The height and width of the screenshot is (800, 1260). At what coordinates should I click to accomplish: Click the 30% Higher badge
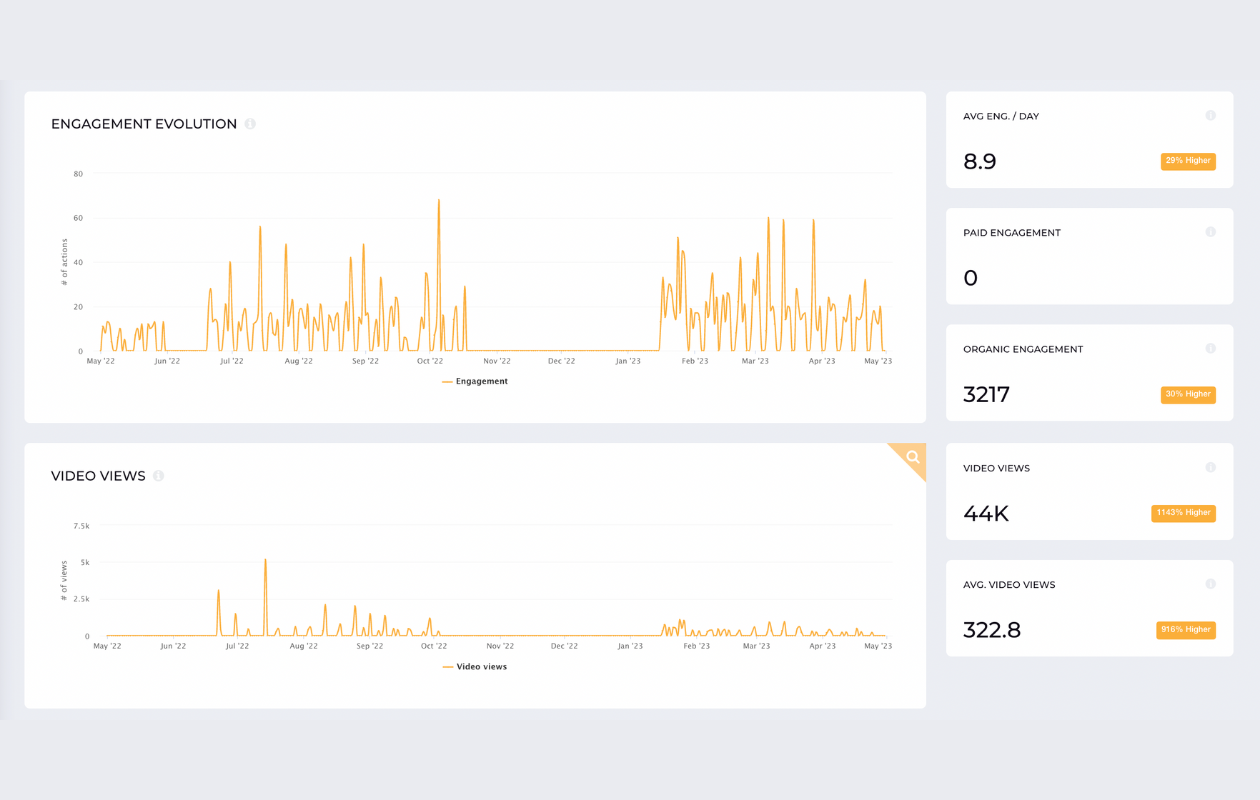tap(1188, 394)
